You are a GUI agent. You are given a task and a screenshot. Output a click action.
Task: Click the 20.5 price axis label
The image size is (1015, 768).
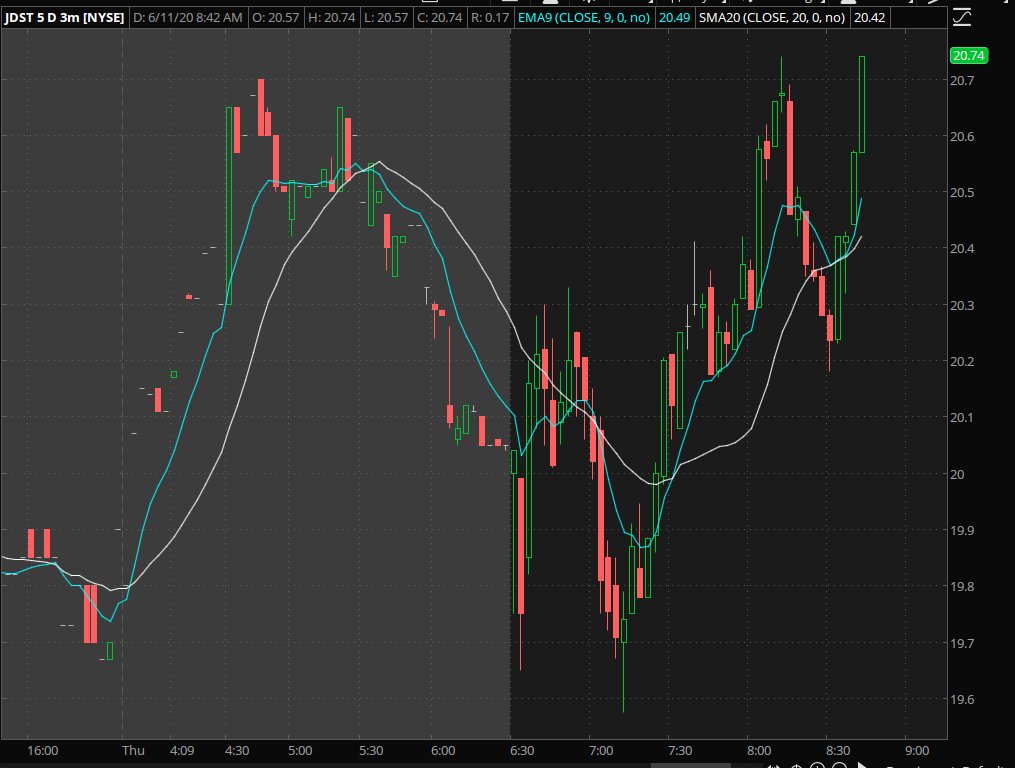pyautogui.click(x=962, y=192)
